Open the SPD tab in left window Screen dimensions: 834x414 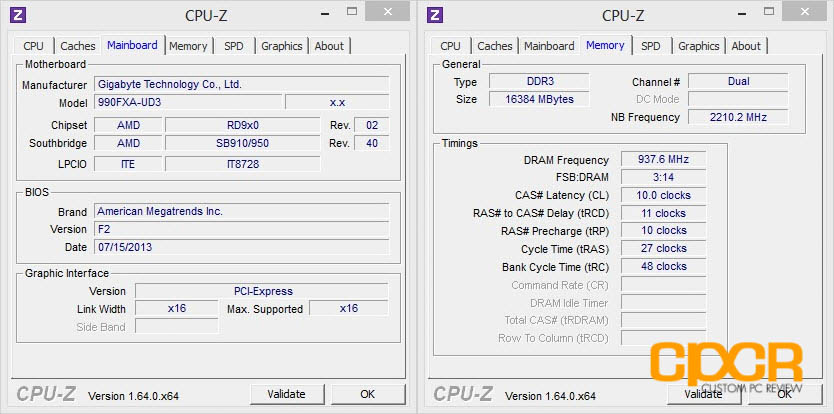pos(233,46)
